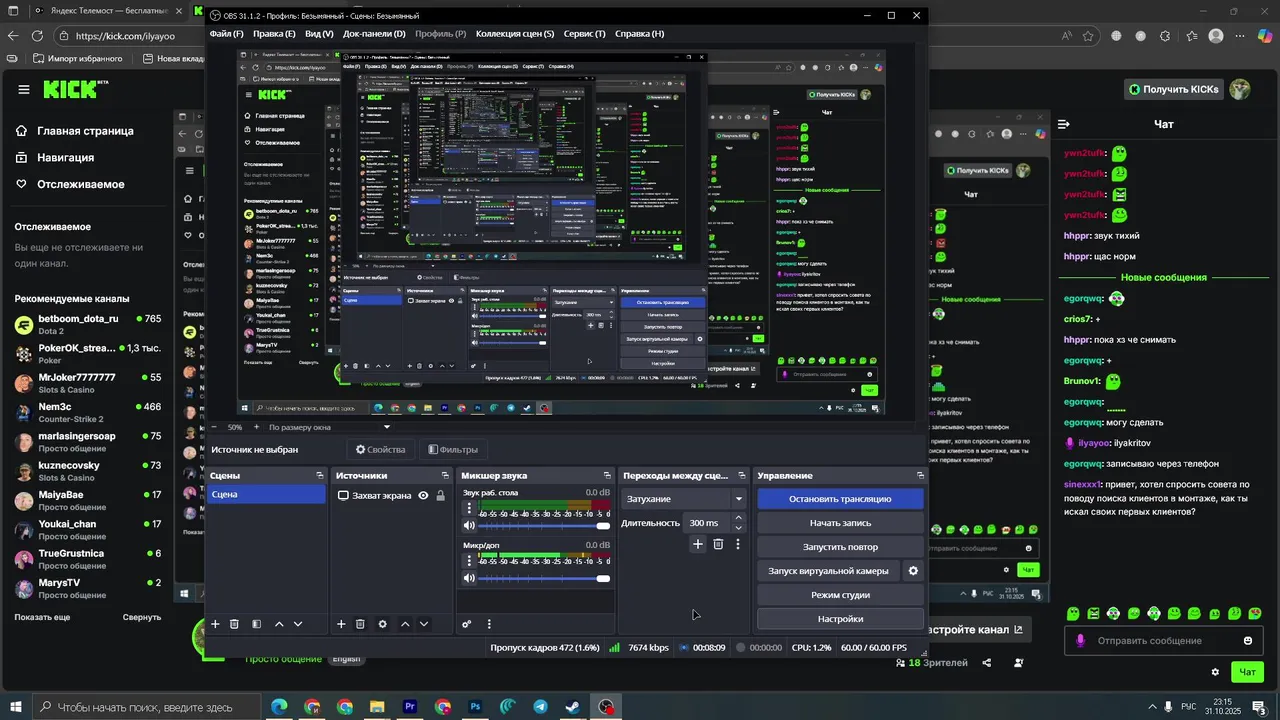The image size is (1280, 720).
Task: Open the mixer options three-dot menu at the mixer bottom
Action: [489, 624]
